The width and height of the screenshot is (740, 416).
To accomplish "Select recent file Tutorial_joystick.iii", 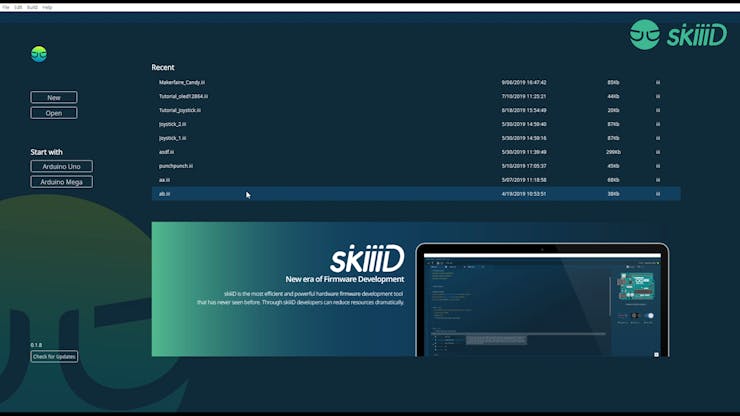I will (x=416, y=110).
